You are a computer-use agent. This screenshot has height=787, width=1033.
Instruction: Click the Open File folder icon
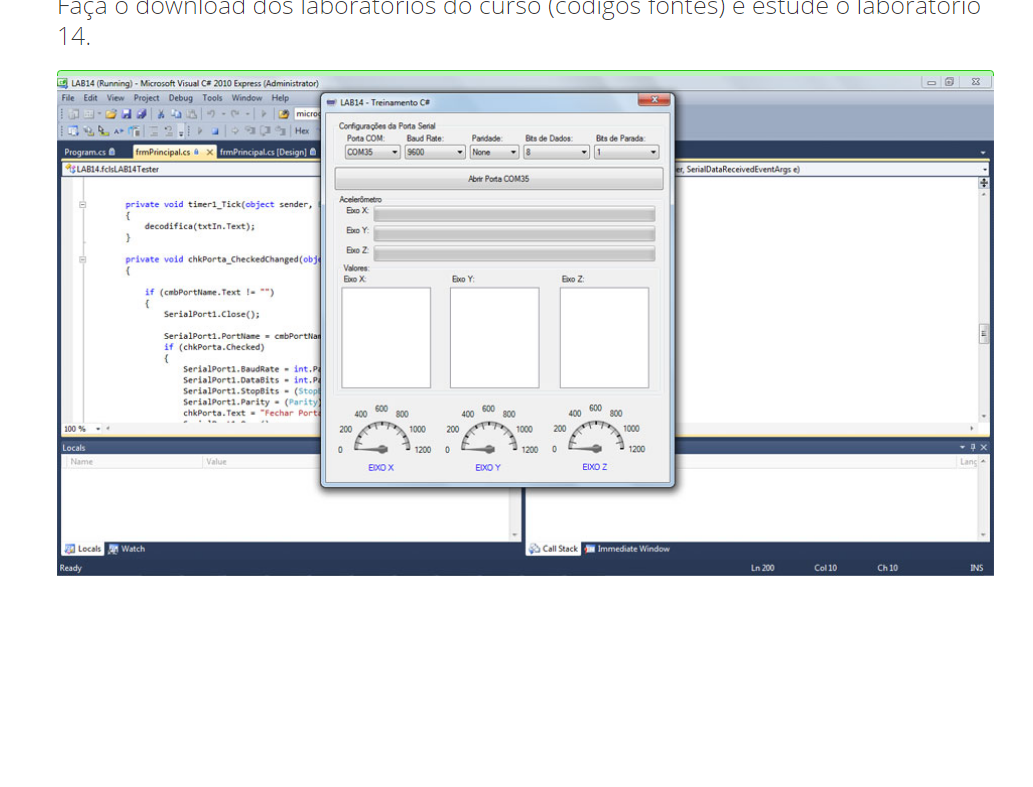pos(112,114)
